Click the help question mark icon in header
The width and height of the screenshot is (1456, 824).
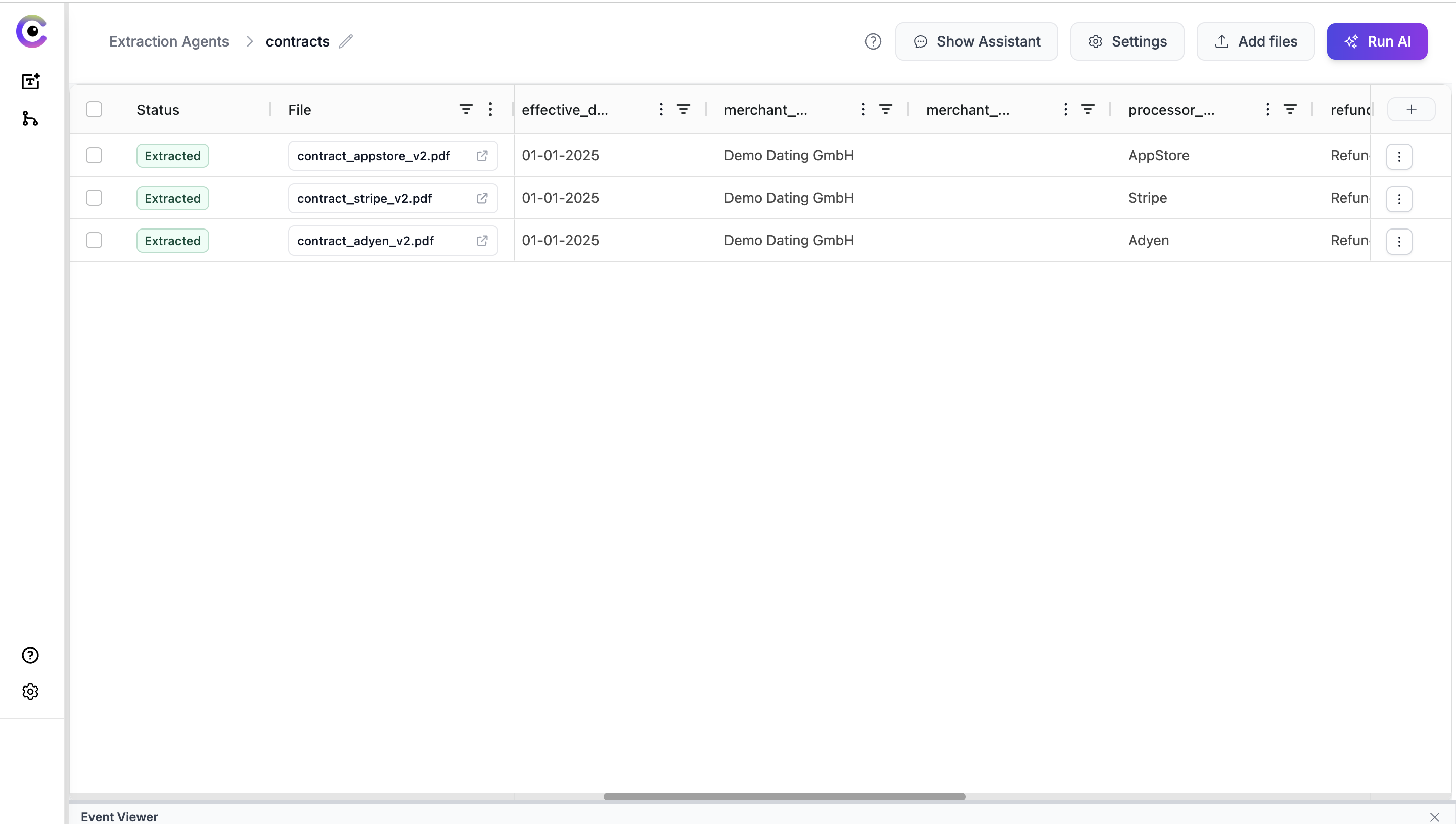873,41
